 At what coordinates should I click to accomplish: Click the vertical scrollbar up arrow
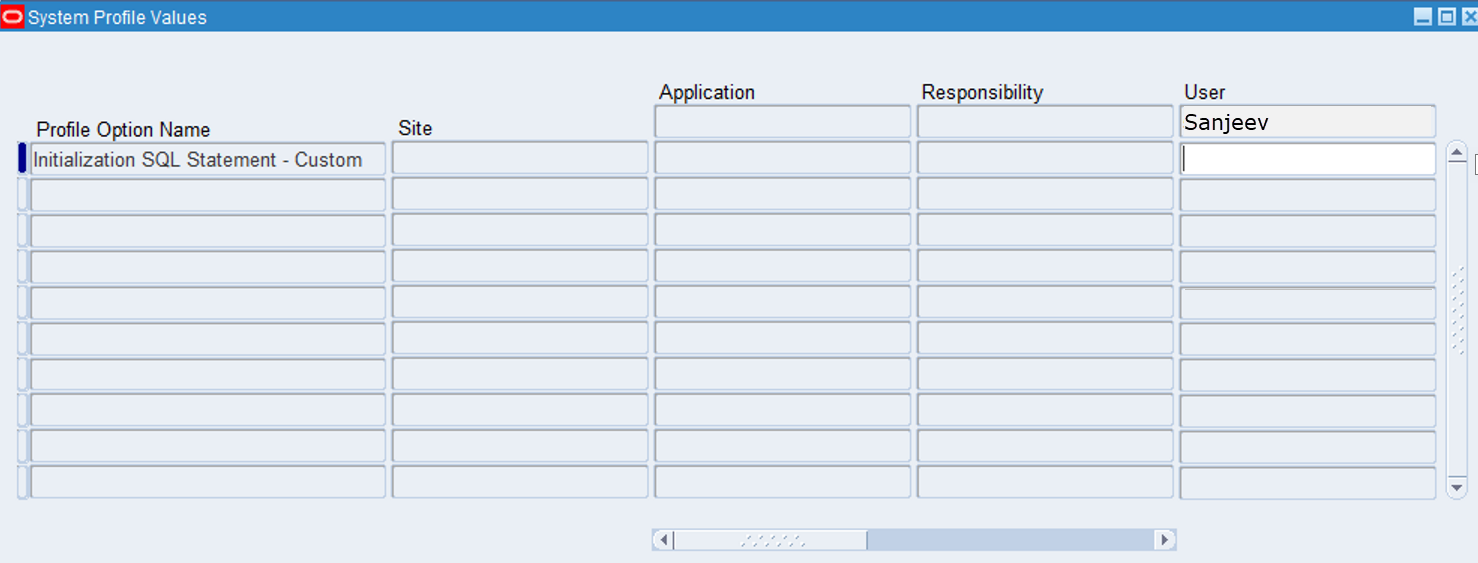point(1457,153)
